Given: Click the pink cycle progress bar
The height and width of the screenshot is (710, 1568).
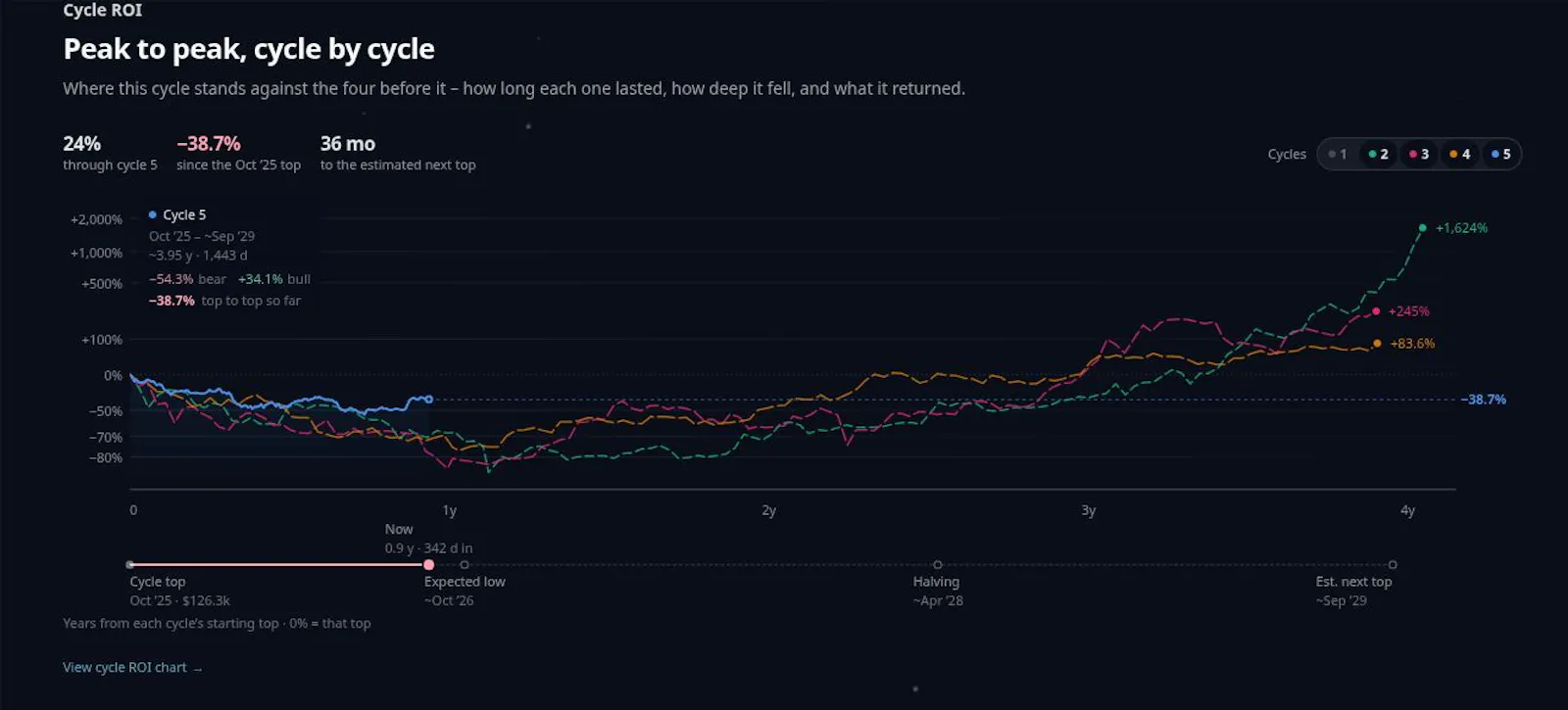Looking at the screenshot, I should coord(279,565).
